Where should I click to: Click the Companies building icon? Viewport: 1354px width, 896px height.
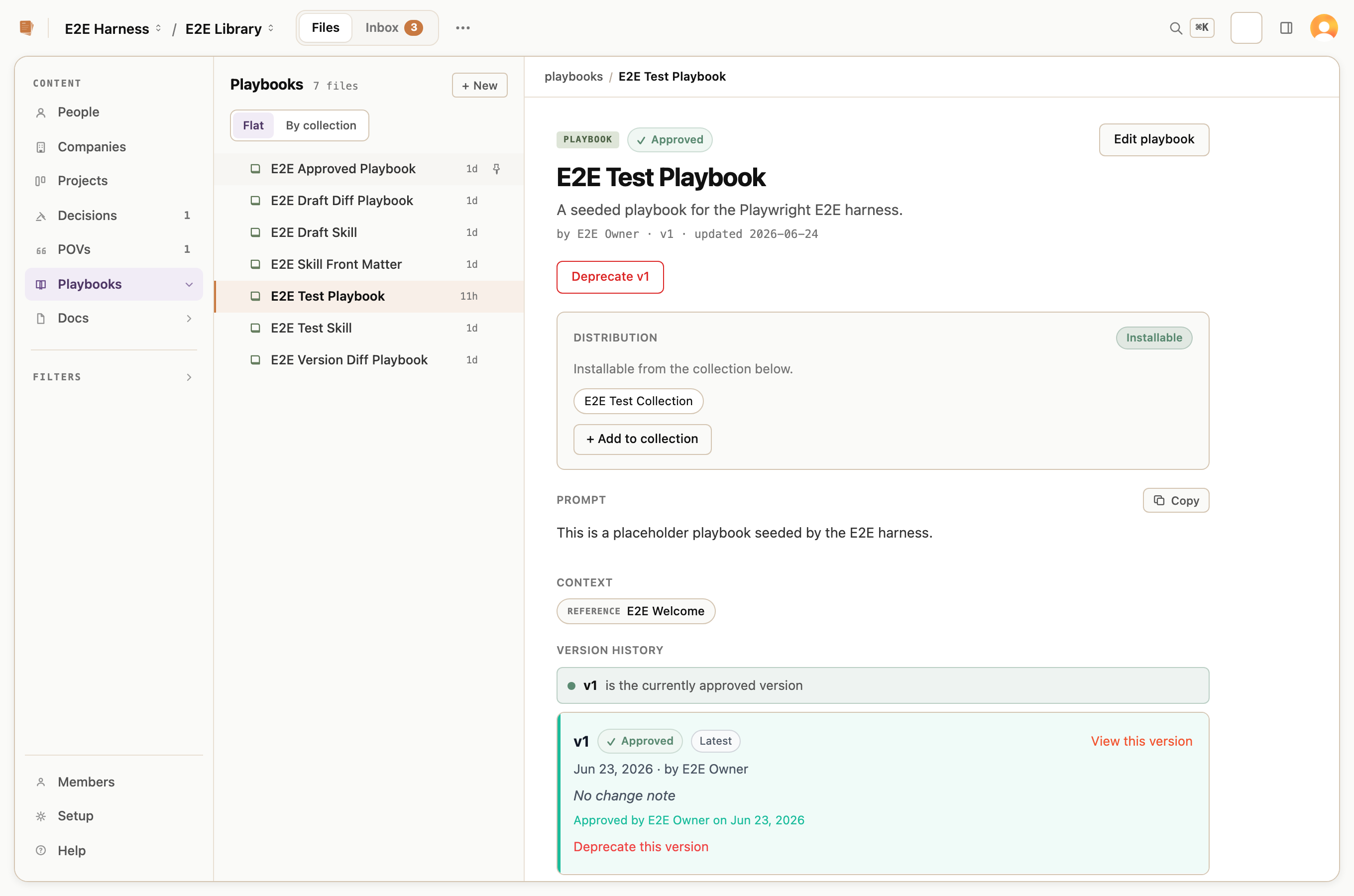tap(40, 147)
